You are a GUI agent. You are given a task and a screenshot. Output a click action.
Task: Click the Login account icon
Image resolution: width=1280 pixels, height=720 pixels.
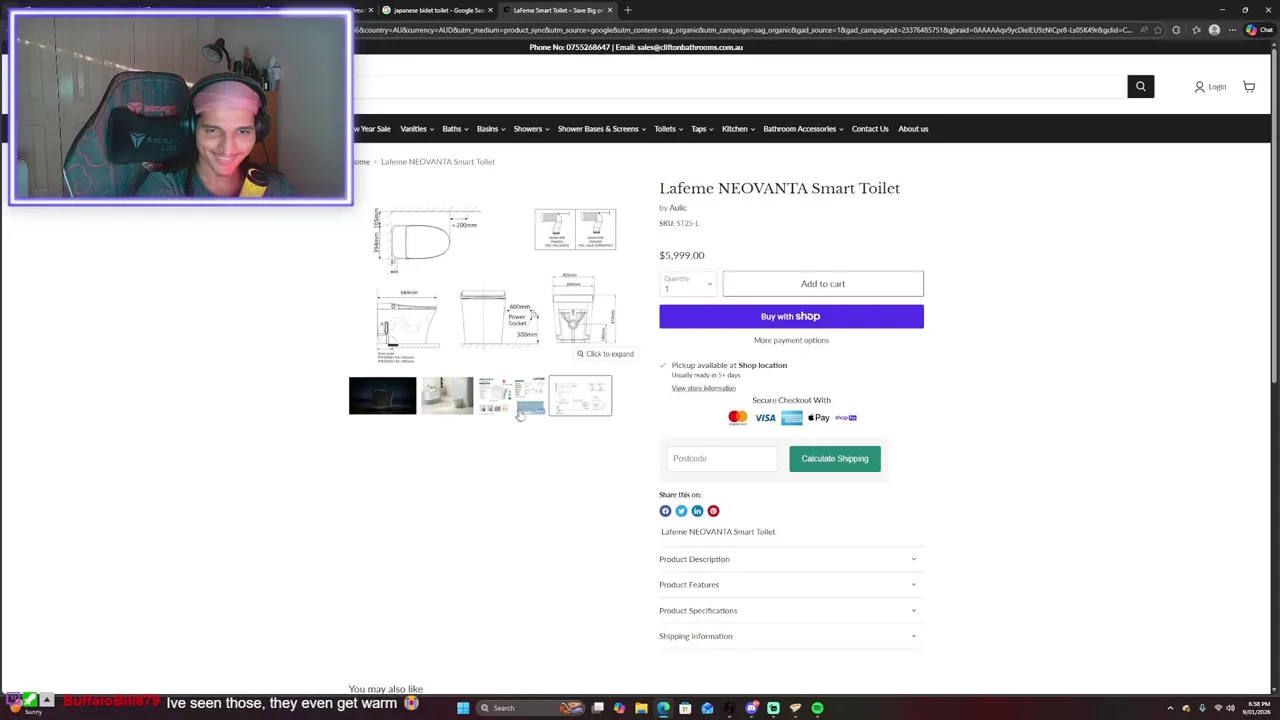click(1199, 87)
